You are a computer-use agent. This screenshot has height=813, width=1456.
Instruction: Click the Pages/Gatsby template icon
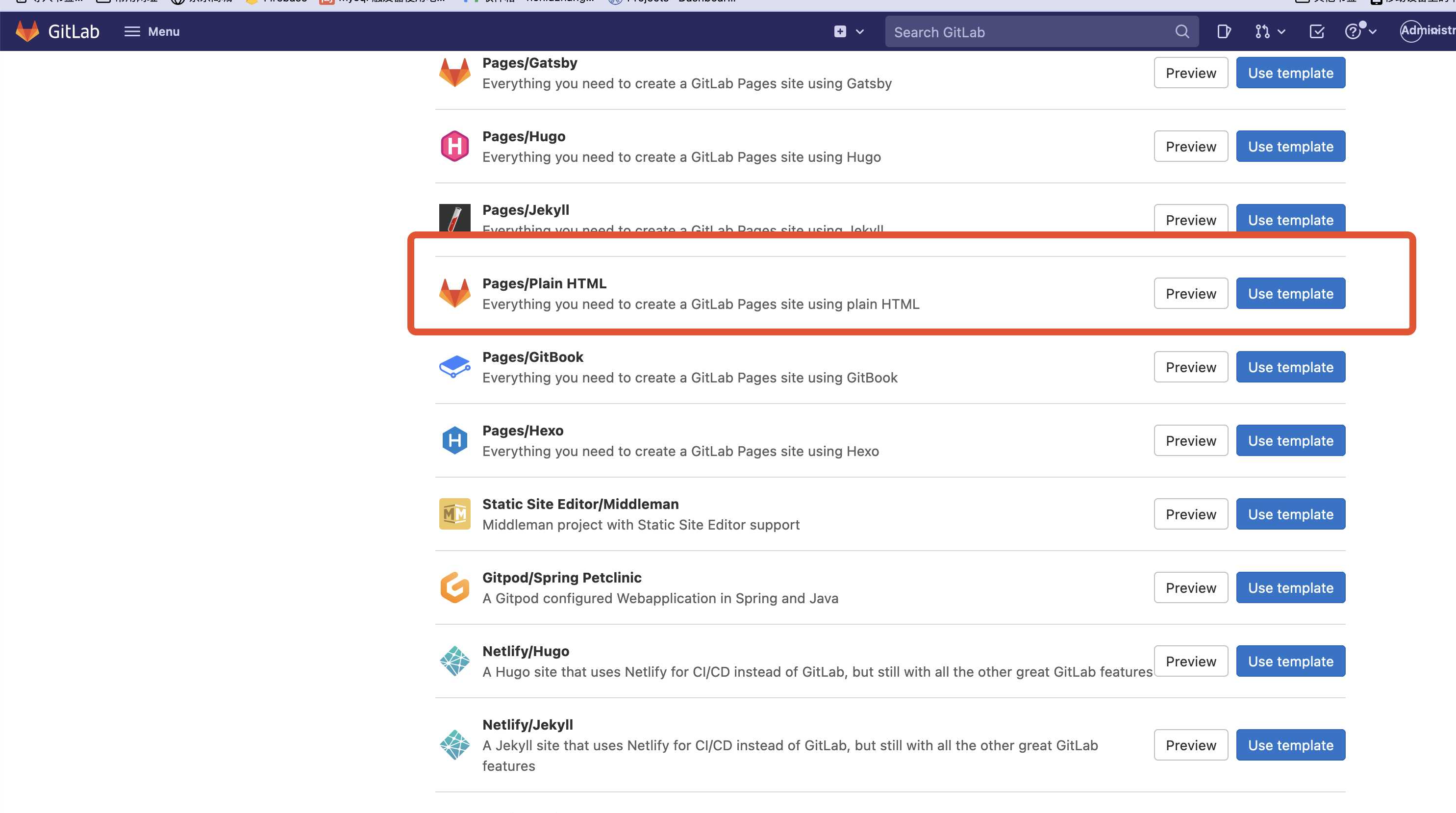tap(454, 73)
